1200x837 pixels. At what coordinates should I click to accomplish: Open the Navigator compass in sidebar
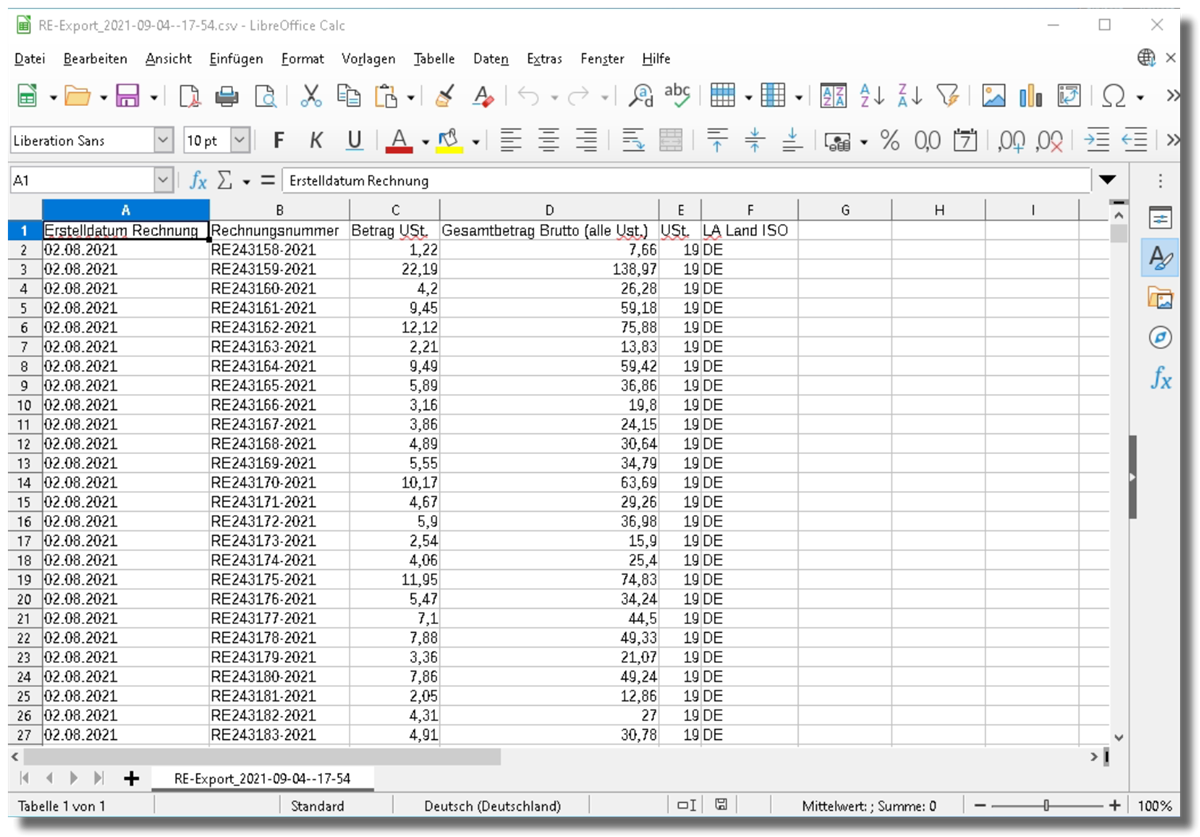click(x=1160, y=337)
